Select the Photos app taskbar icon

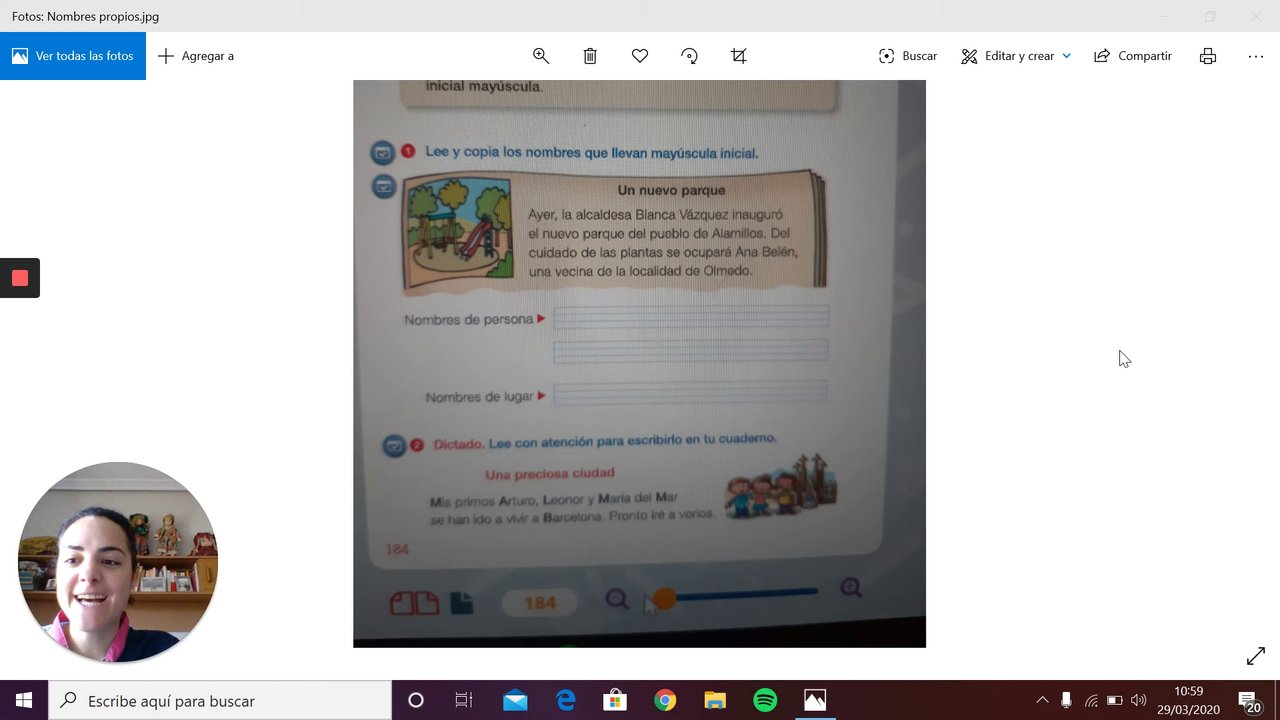pyautogui.click(x=815, y=700)
